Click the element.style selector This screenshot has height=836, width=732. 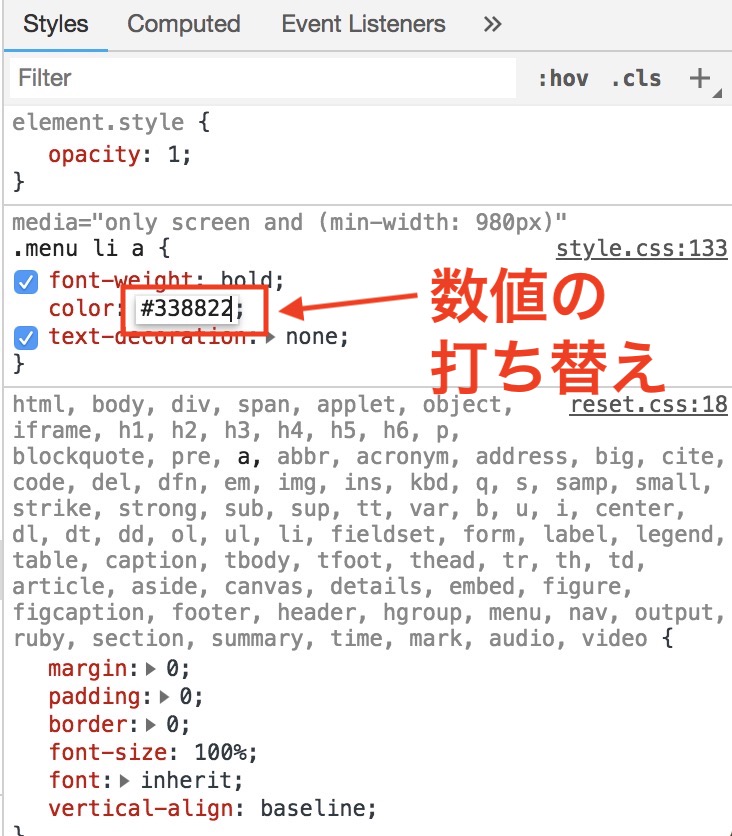tap(98, 123)
